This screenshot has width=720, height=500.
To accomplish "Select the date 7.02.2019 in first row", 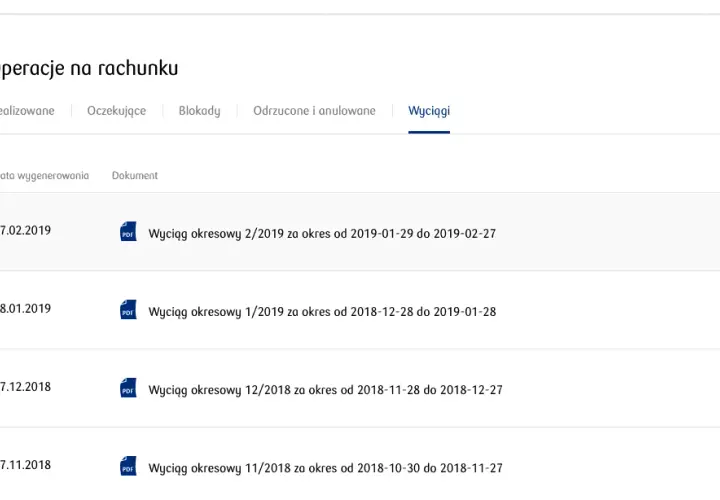I will [25, 230].
